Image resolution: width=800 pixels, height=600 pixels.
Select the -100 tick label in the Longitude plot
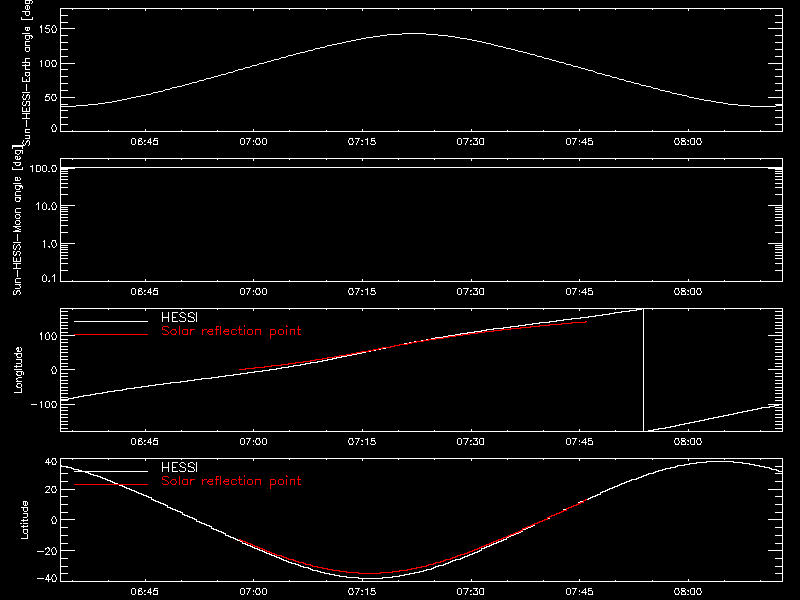click(44, 404)
